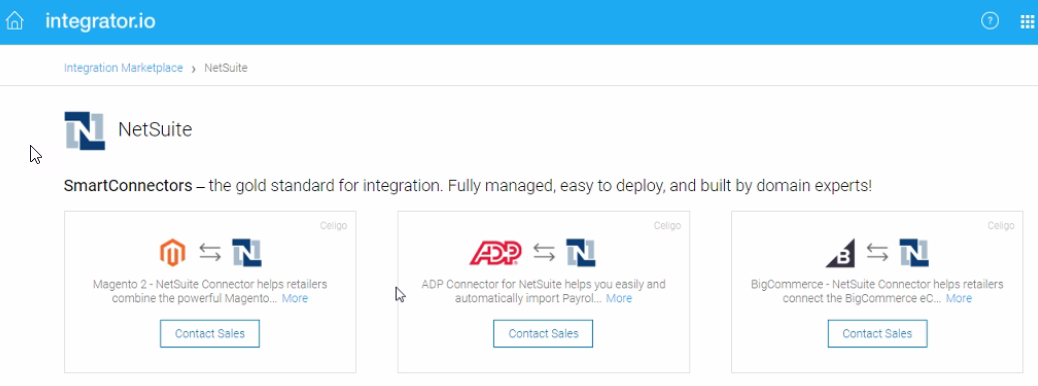This screenshot has height=386, width=1038.
Task: Expand More on ADP Connector description
Action: 619,299
